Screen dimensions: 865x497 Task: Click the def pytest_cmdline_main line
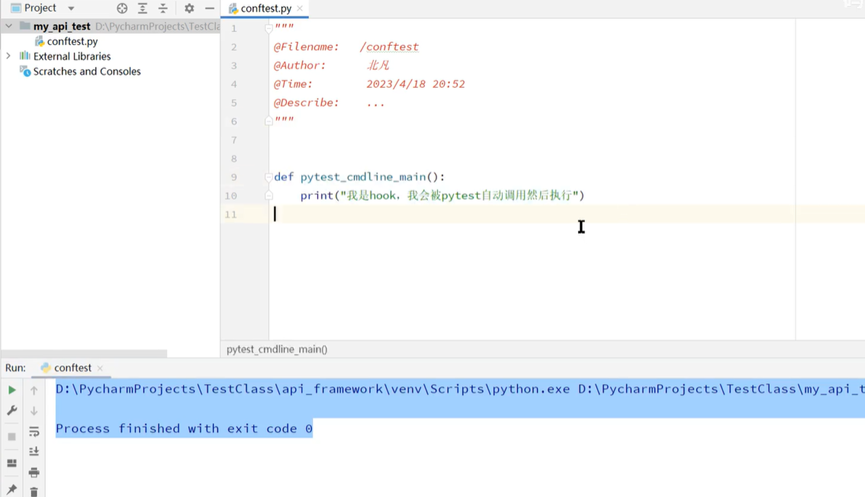click(x=359, y=177)
